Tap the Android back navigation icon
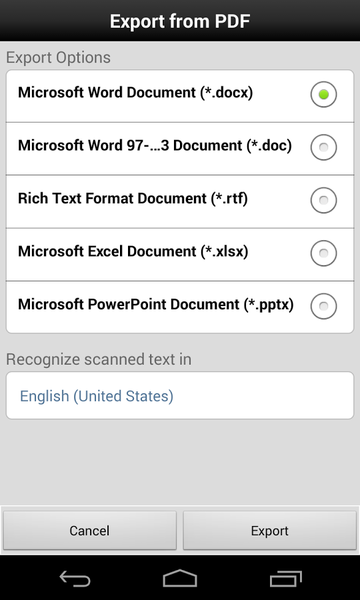Image resolution: width=360 pixels, height=600 pixels. click(75, 578)
